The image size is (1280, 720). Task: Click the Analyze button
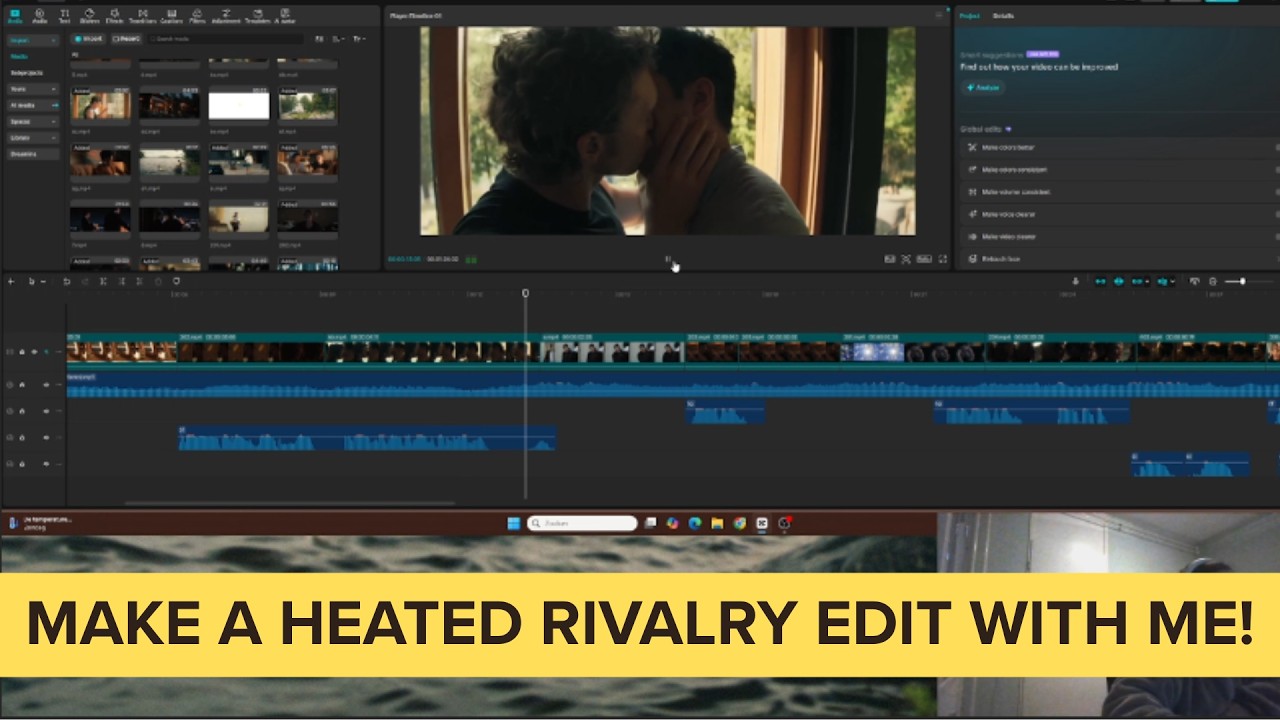coord(983,88)
